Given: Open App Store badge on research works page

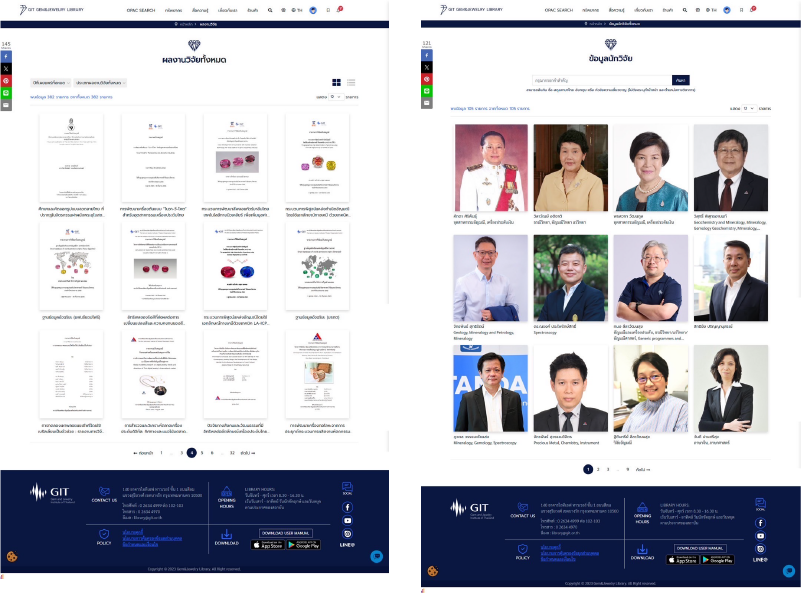Looking at the screenshot, I should pos(268,545).
